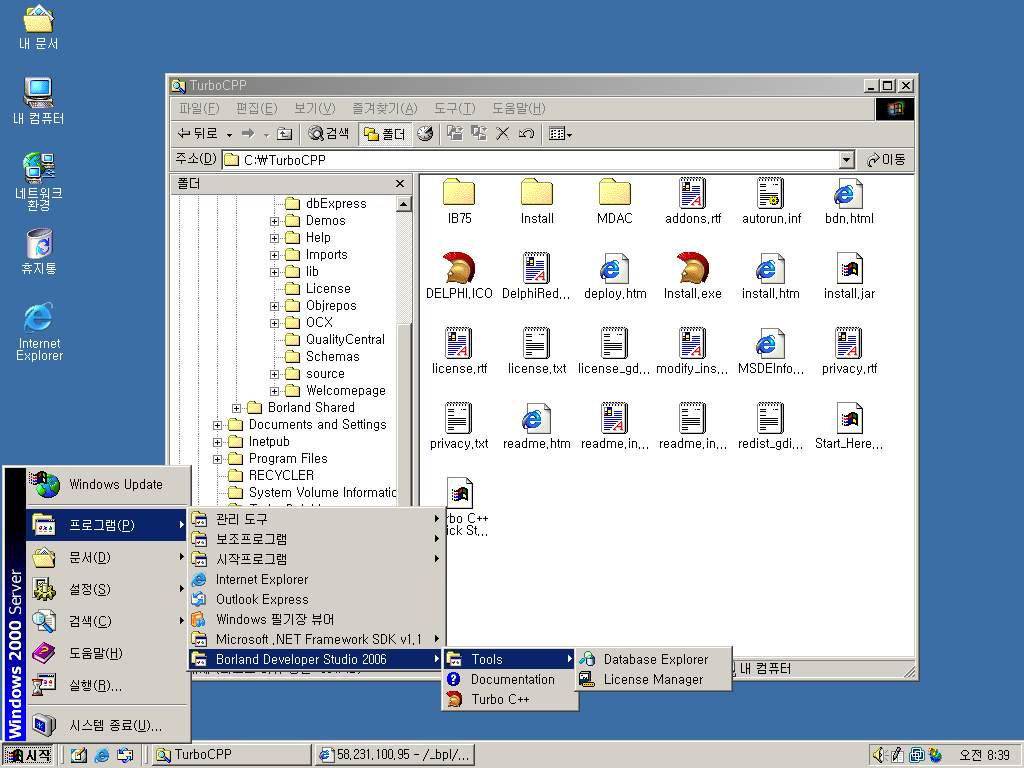Click the Go button beside address bar

pyautogui.click(x=887, y=160)
